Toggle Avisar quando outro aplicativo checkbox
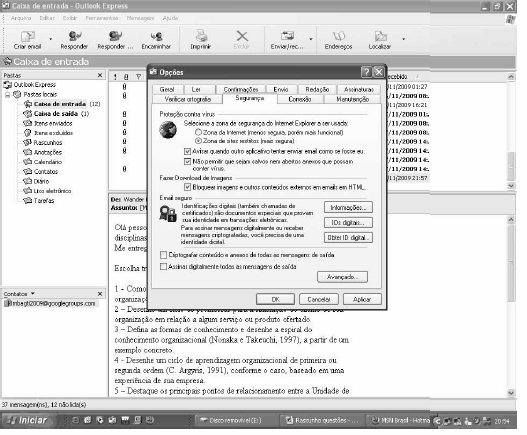The image size is (527, 435). point(188,152)
